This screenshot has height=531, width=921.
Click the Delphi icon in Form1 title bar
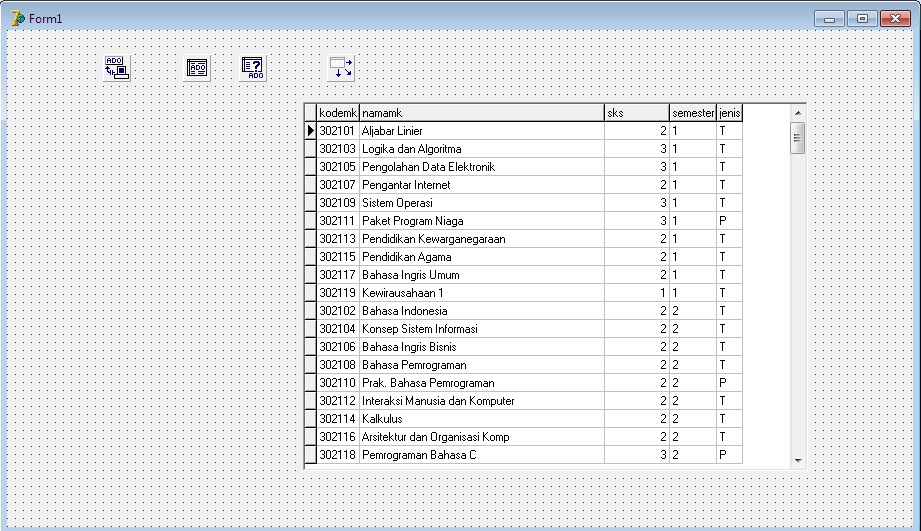pos(18,19)
